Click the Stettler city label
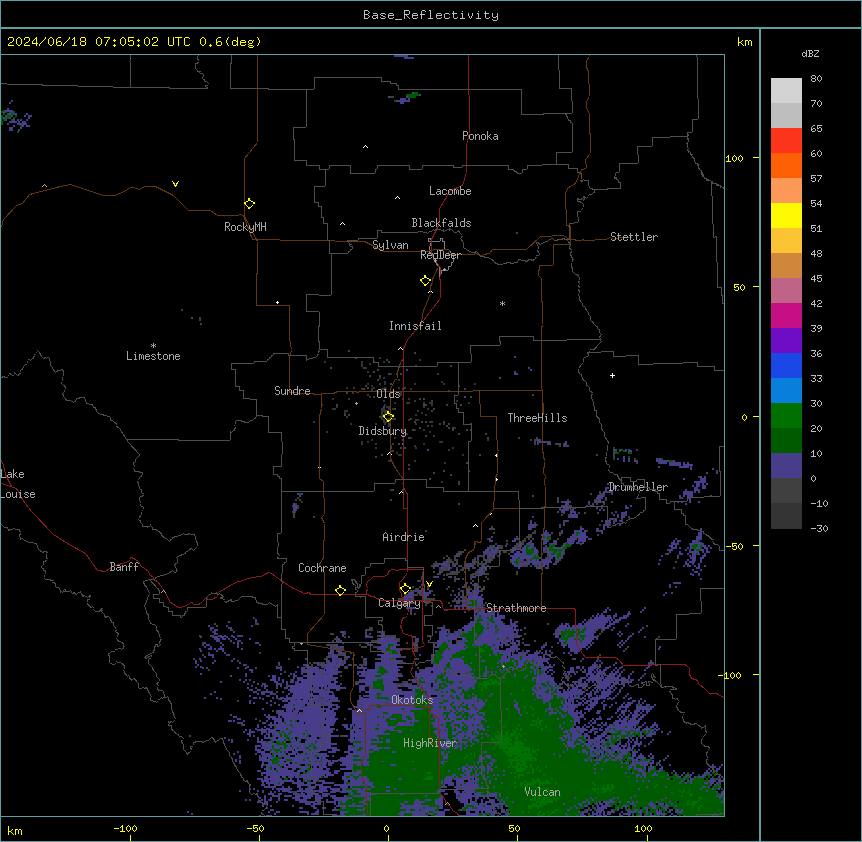This screenshot has width=862, height=842. point(634,237)
